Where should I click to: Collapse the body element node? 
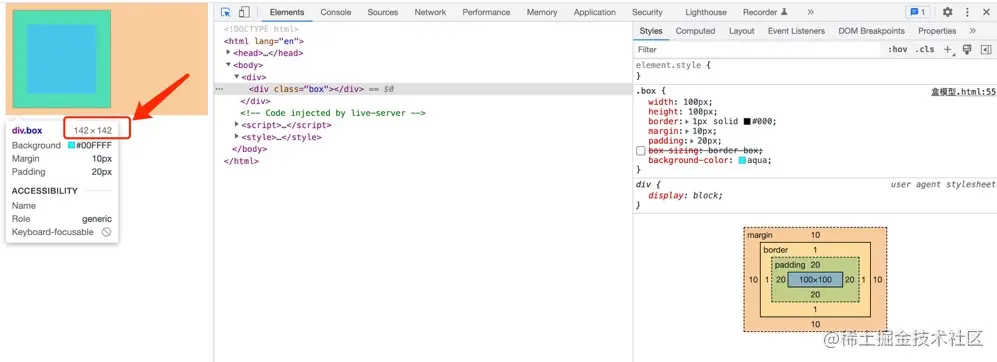[228, 65]
